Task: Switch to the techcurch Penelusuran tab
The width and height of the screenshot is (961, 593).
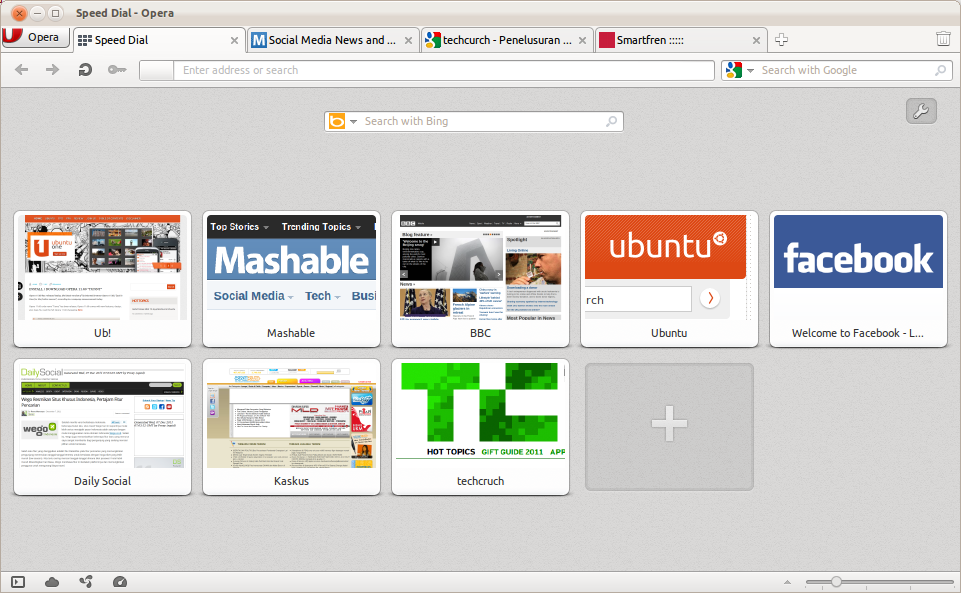Action: (507, 40)
